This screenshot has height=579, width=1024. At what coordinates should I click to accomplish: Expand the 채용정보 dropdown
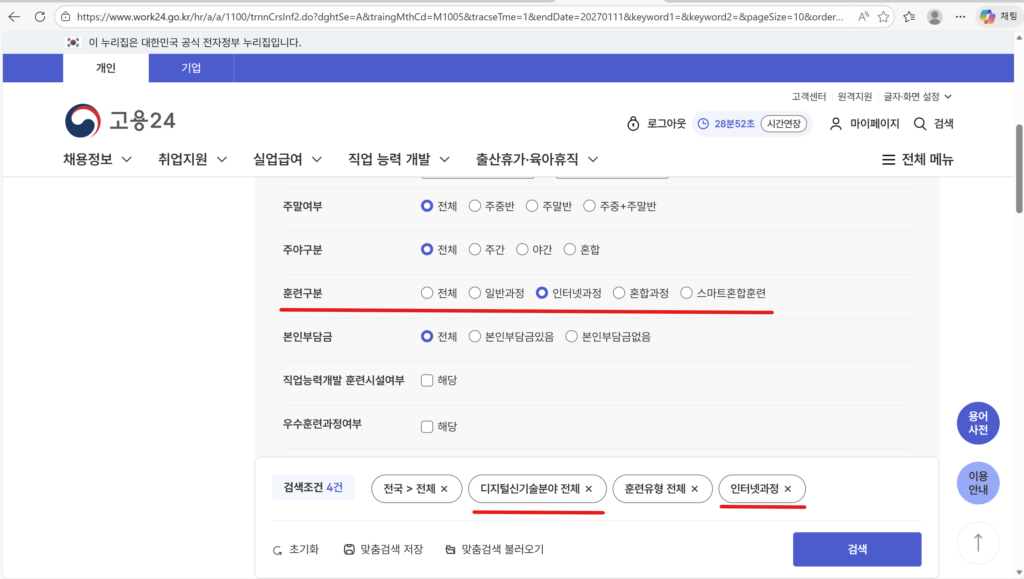(88, 158)
